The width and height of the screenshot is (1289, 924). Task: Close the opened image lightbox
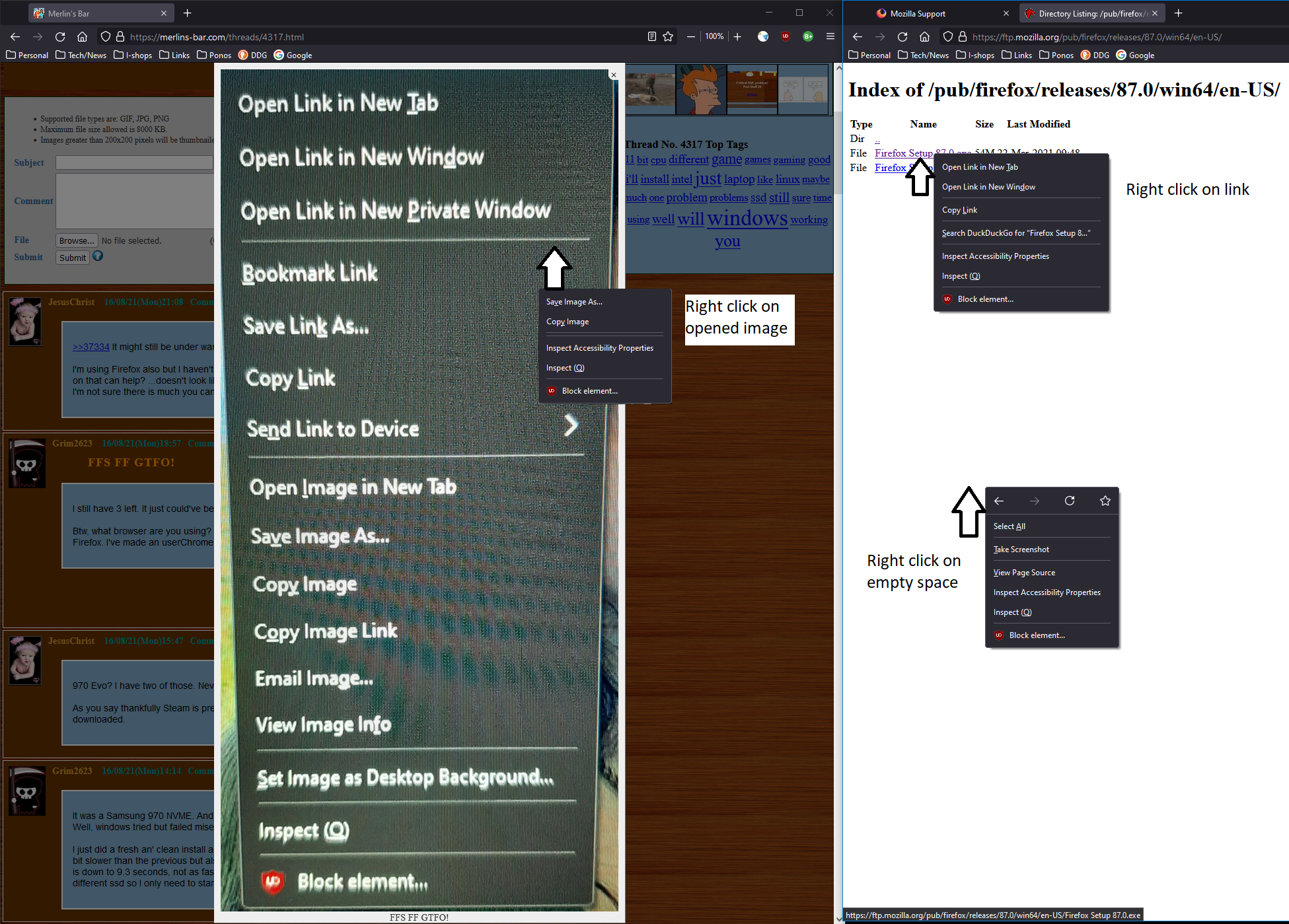[614, 75]
